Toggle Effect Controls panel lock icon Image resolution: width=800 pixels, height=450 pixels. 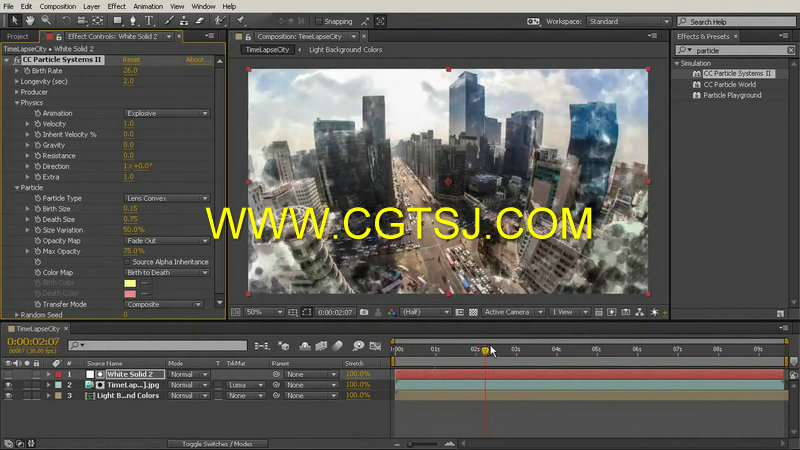(x=59, y=37)
